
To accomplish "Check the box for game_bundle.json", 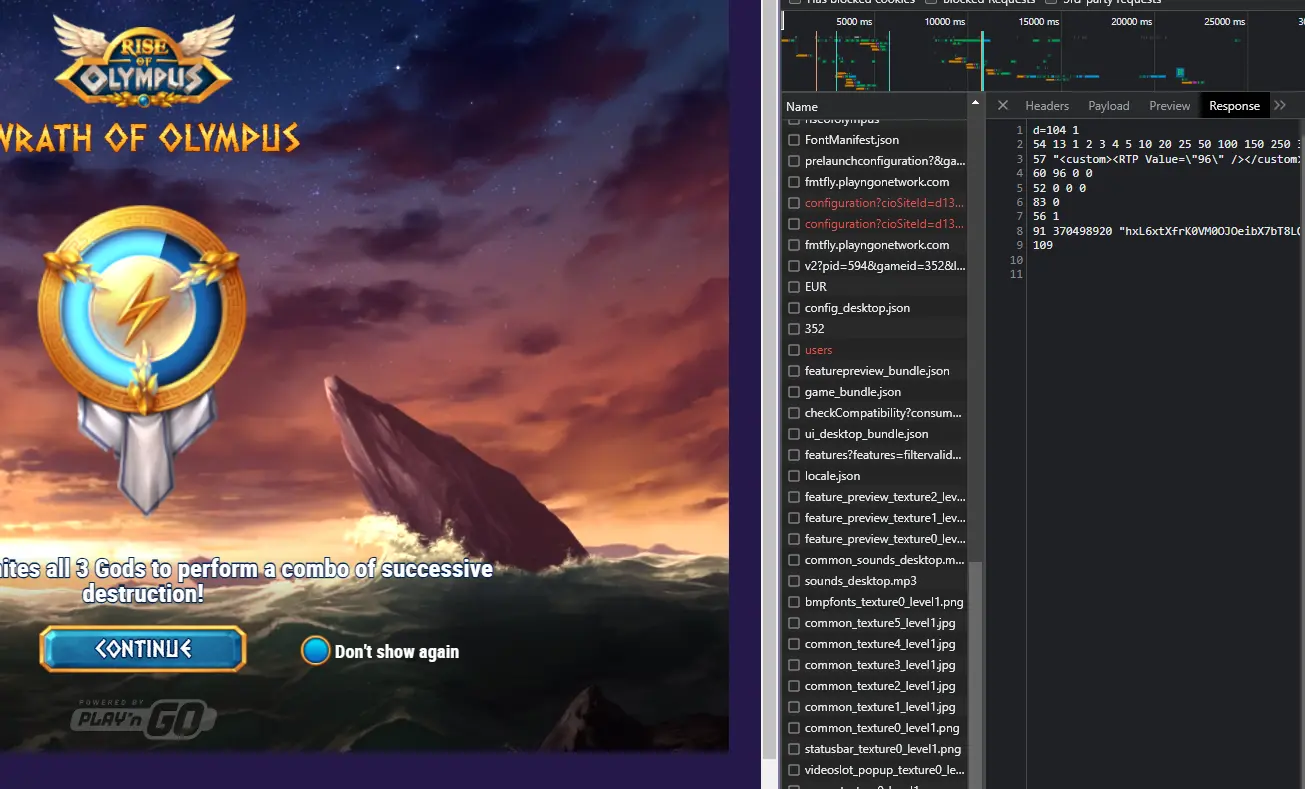I will click(794, 392).
